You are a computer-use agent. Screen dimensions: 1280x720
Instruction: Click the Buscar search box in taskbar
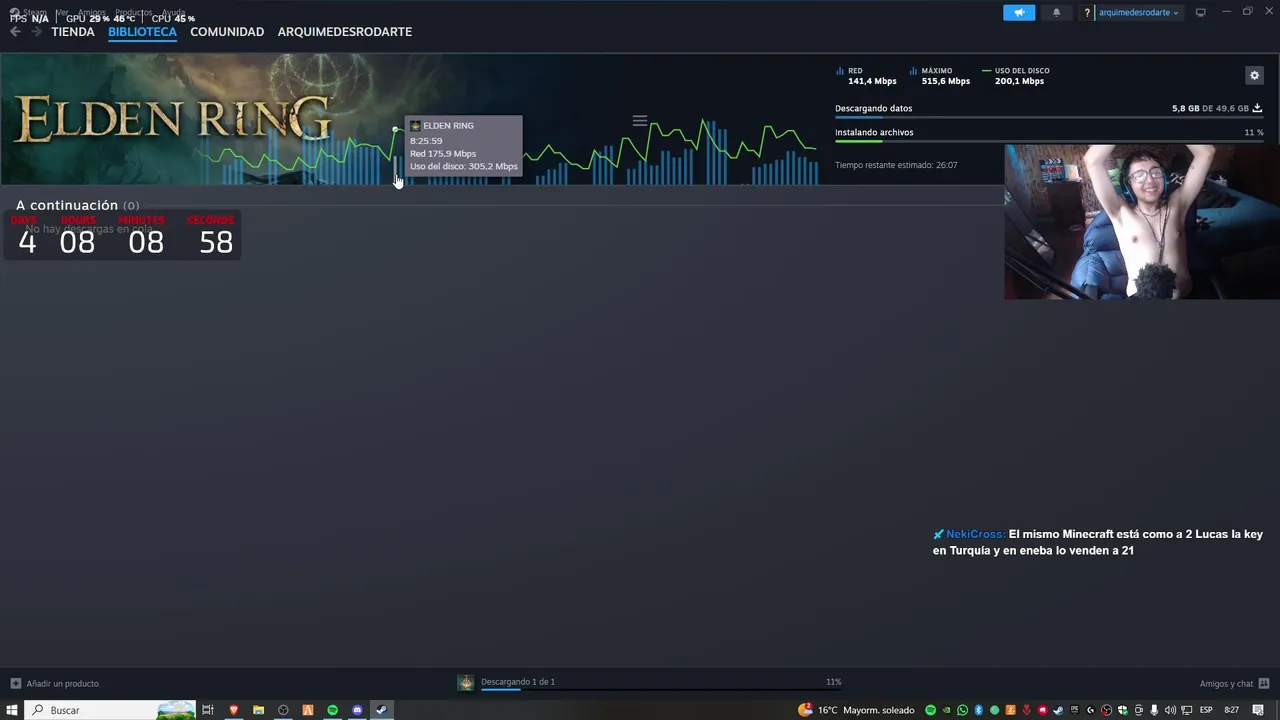click(x=111, y=710)
